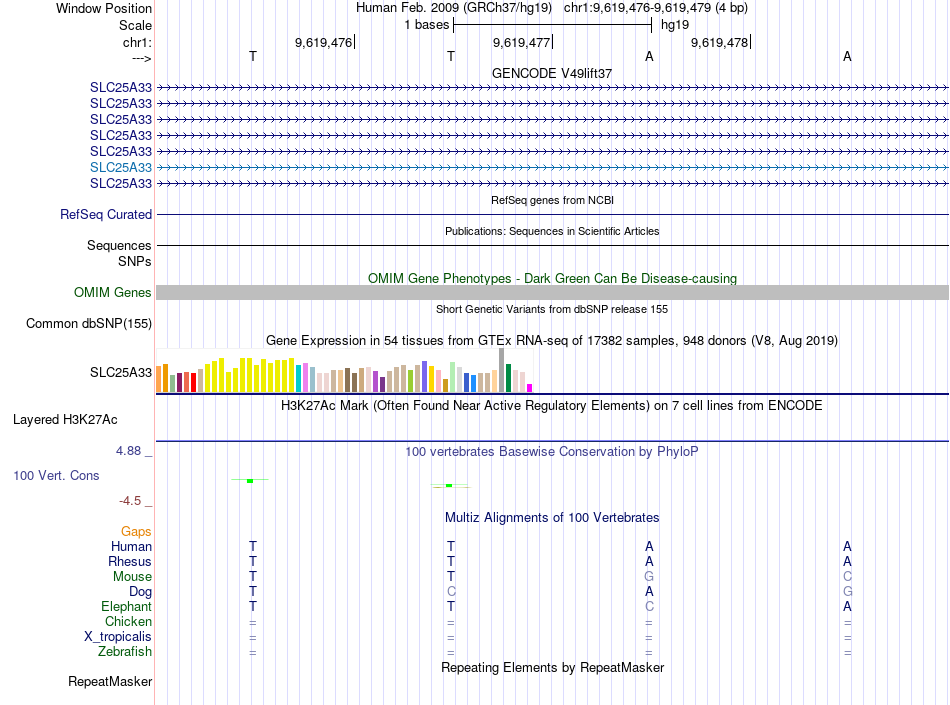The height and width of the screenshot is (705, 950).
Task: Click the 'Scale' label
Action: pos(135,25)
